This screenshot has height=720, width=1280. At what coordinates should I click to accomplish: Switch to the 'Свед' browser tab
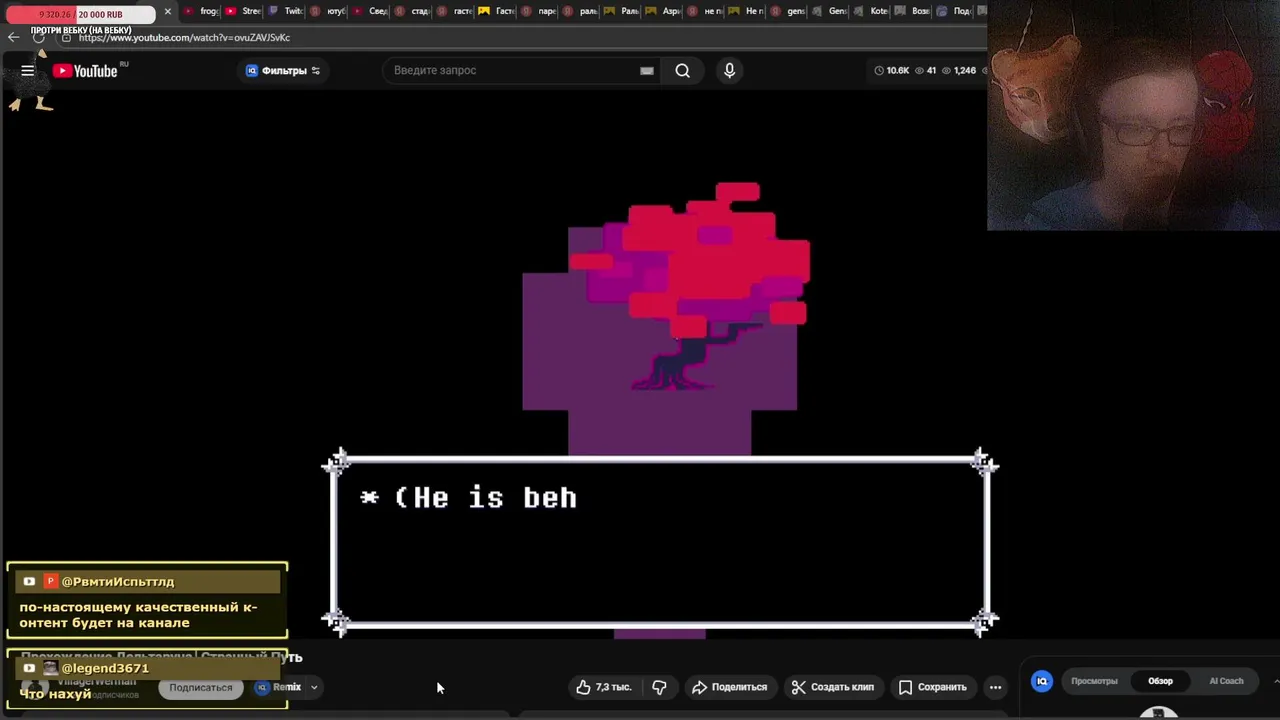[x=370, y=11]
